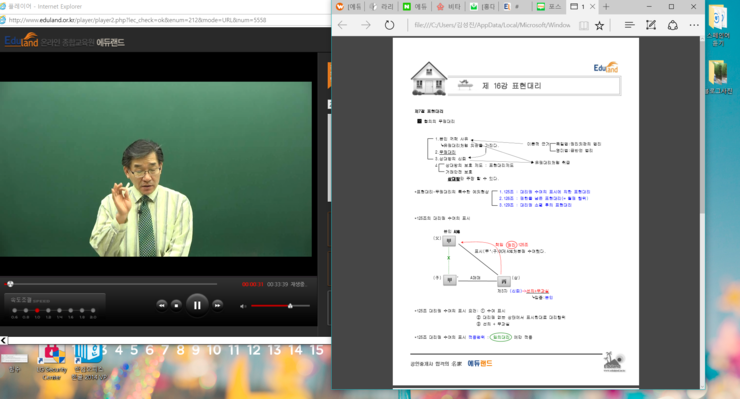This screenshot has height=399, width=740.
Task: Click the stop button in player
Action: 176,306
